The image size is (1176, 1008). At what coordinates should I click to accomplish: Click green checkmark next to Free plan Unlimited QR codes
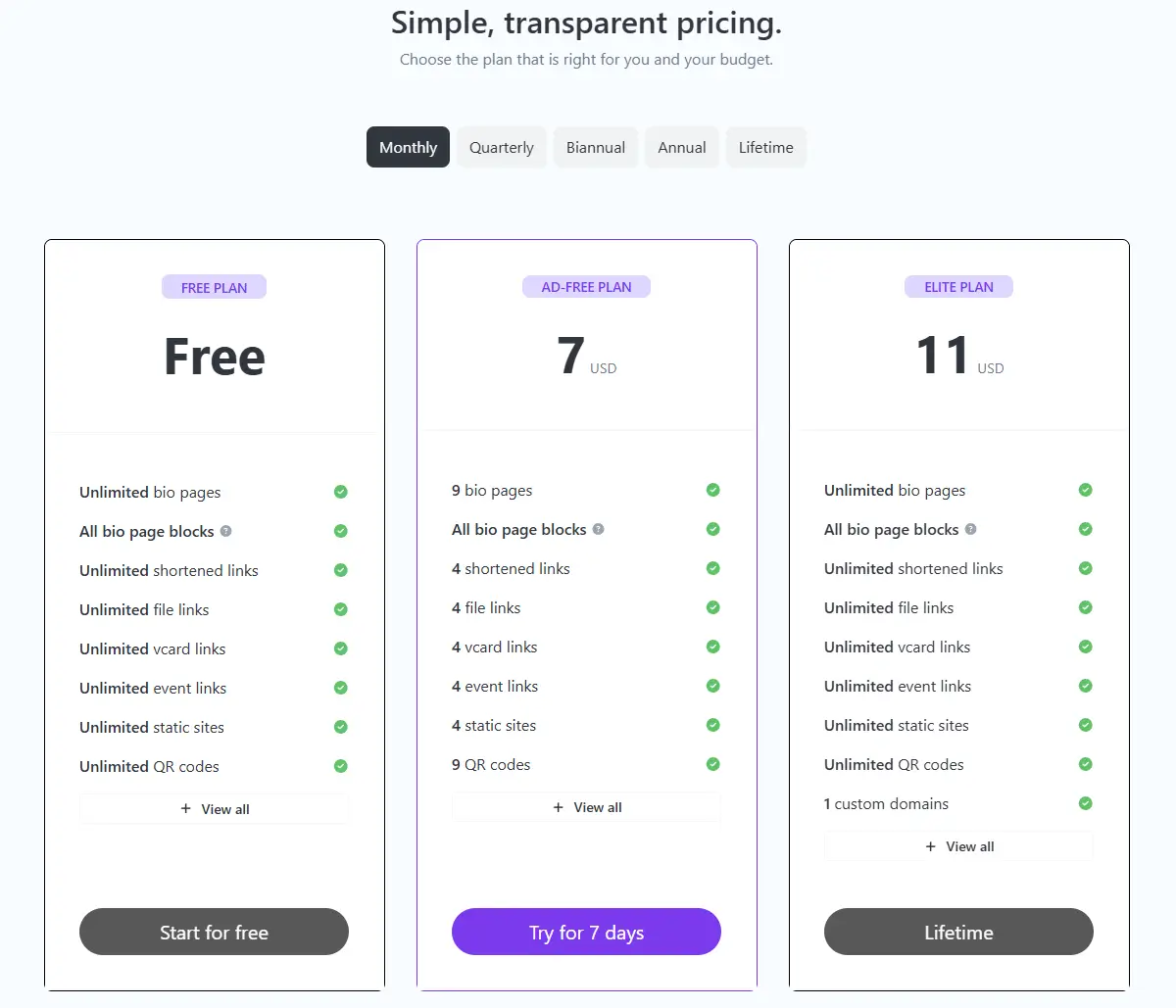click(x=341, y=766)
